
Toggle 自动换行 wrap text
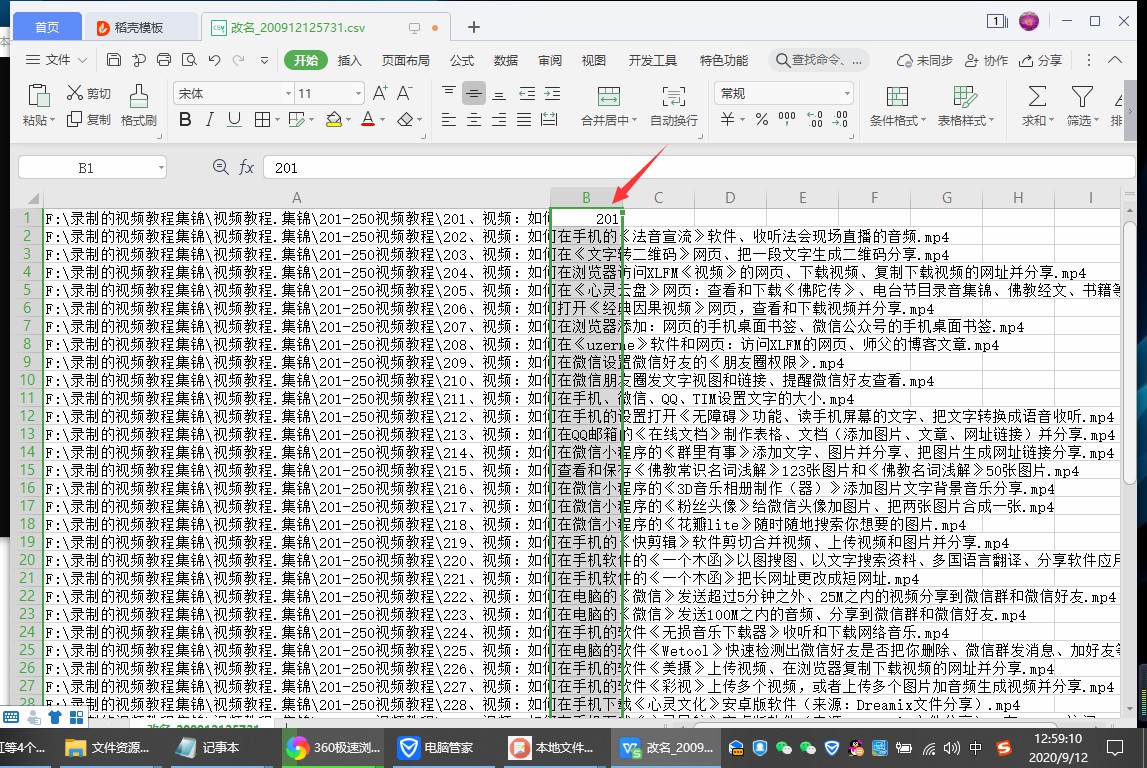pos(674,106)
